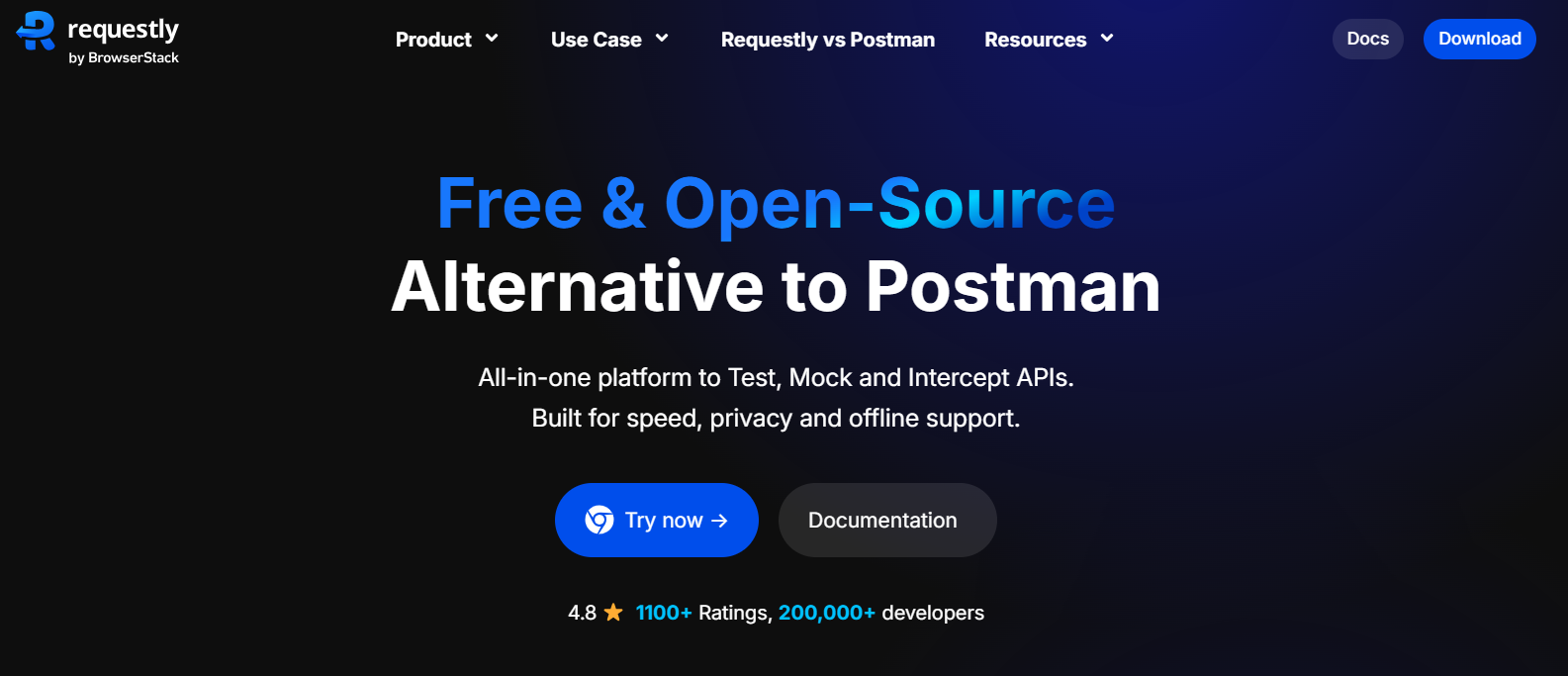Click the '1100+' ratings count
The image size is (1568, 676).
[x=664, y=613]
